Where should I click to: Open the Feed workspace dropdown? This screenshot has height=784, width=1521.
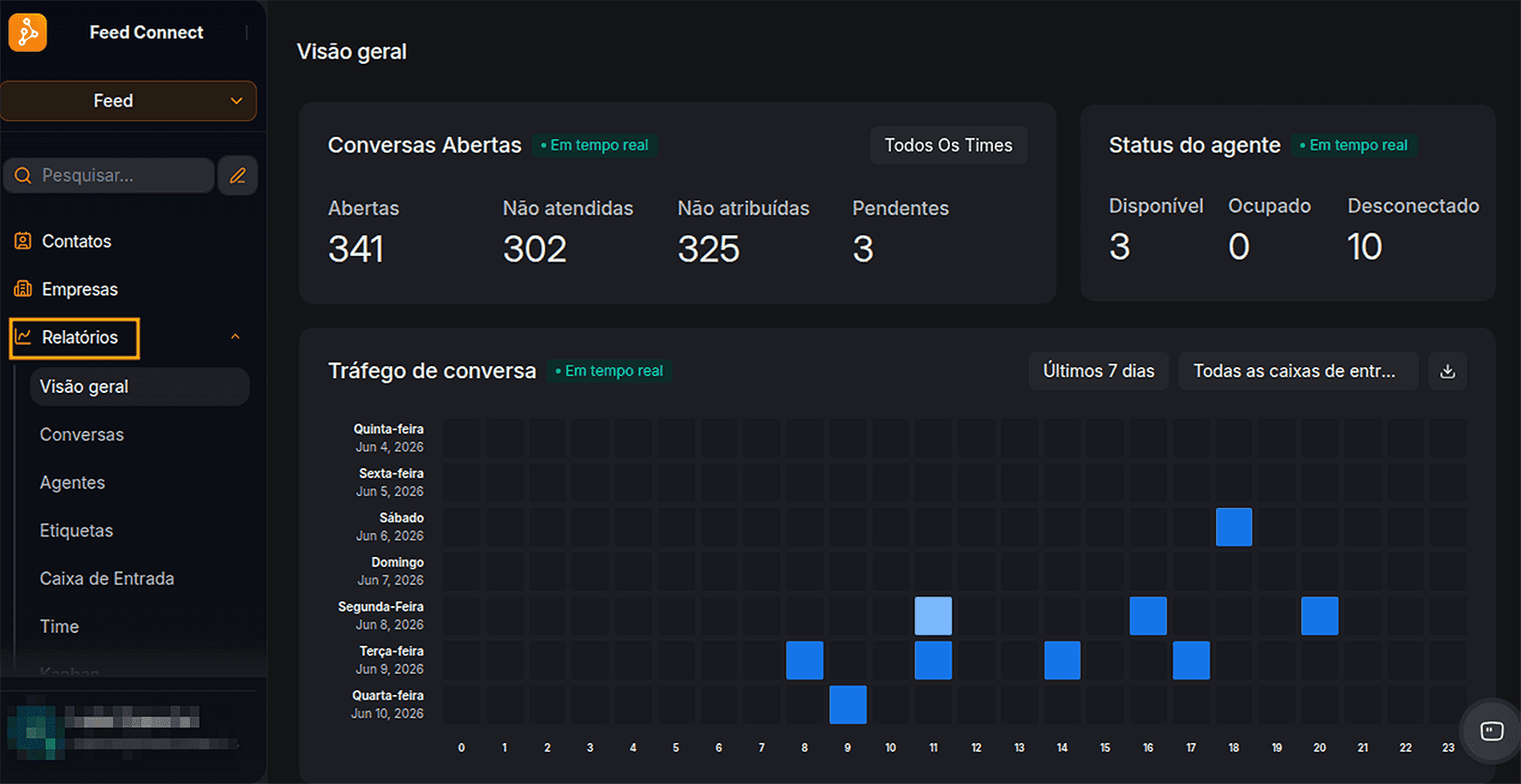128,101
